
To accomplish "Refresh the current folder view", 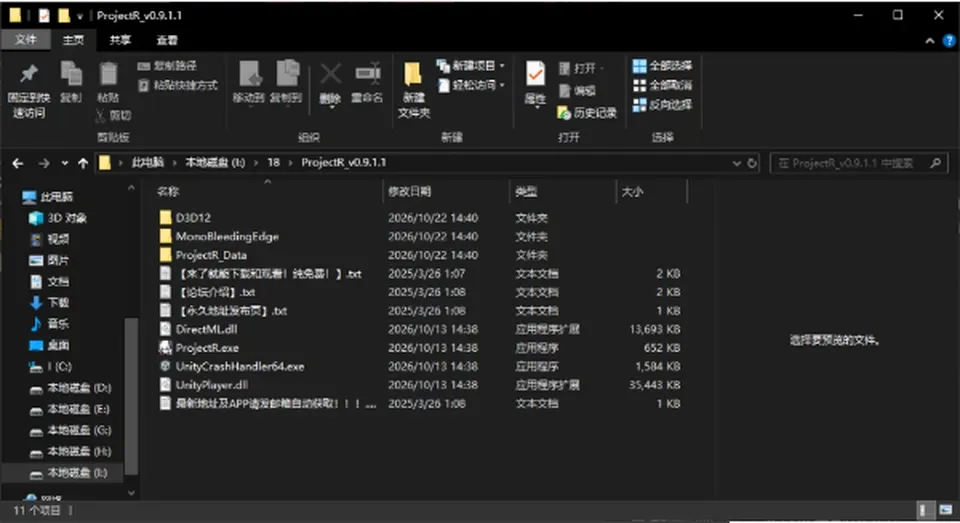I will tap(752, 164).
